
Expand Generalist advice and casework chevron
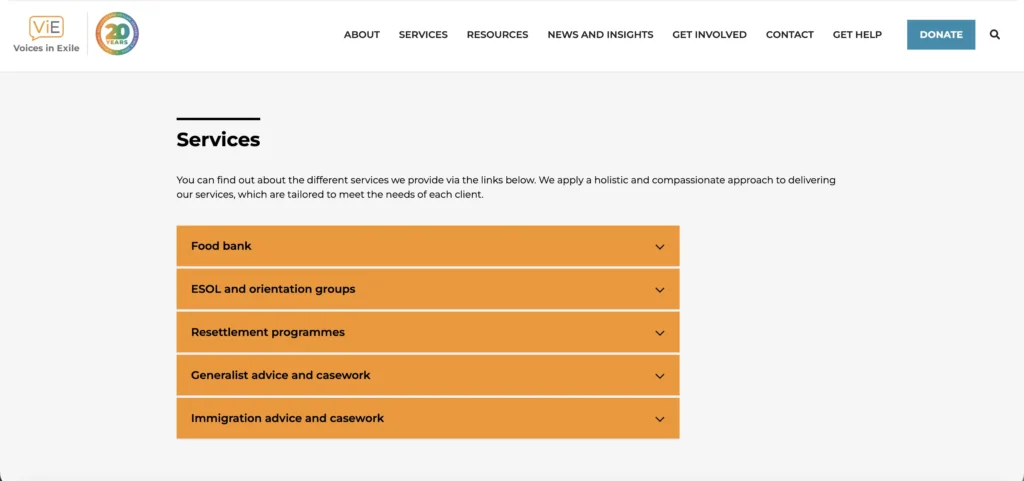point(660,376)
